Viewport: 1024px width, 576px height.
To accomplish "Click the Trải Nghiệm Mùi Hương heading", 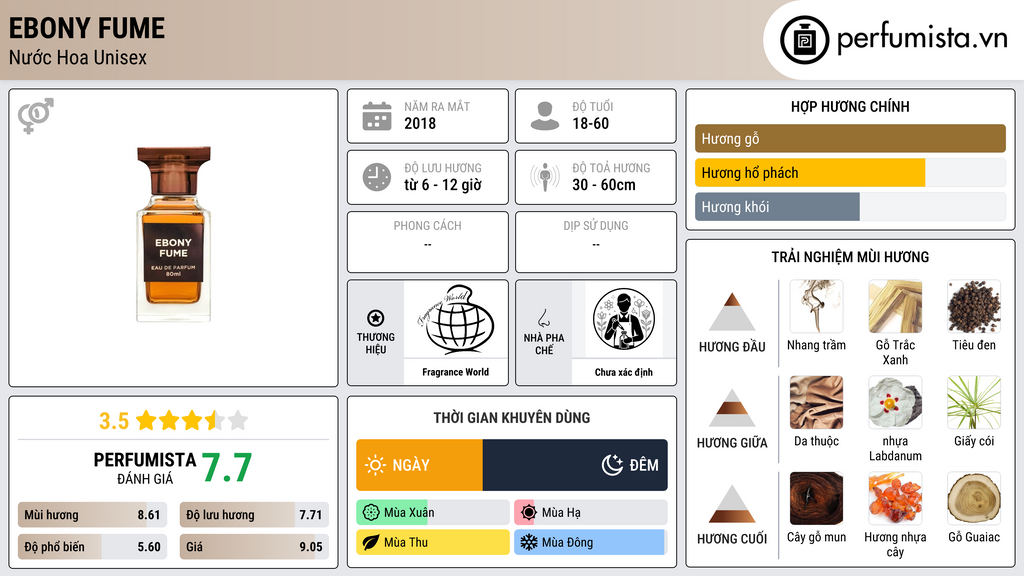I will pos(850,257).
